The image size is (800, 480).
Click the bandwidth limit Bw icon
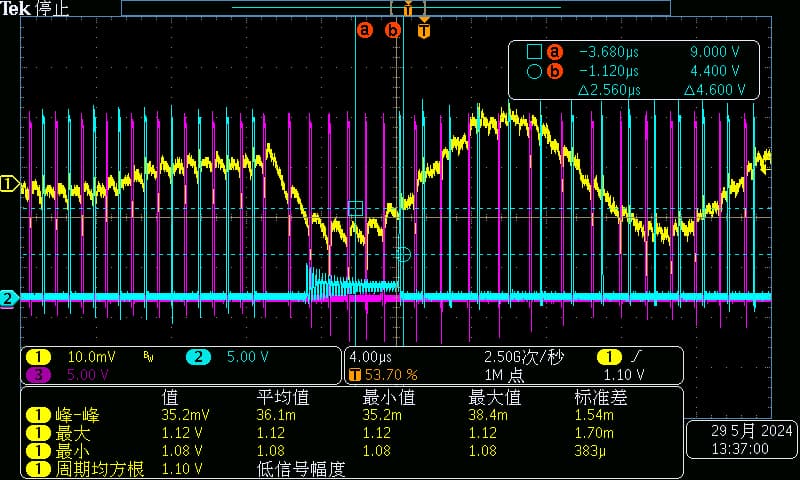pyautogui.click(x=148, y=357)
